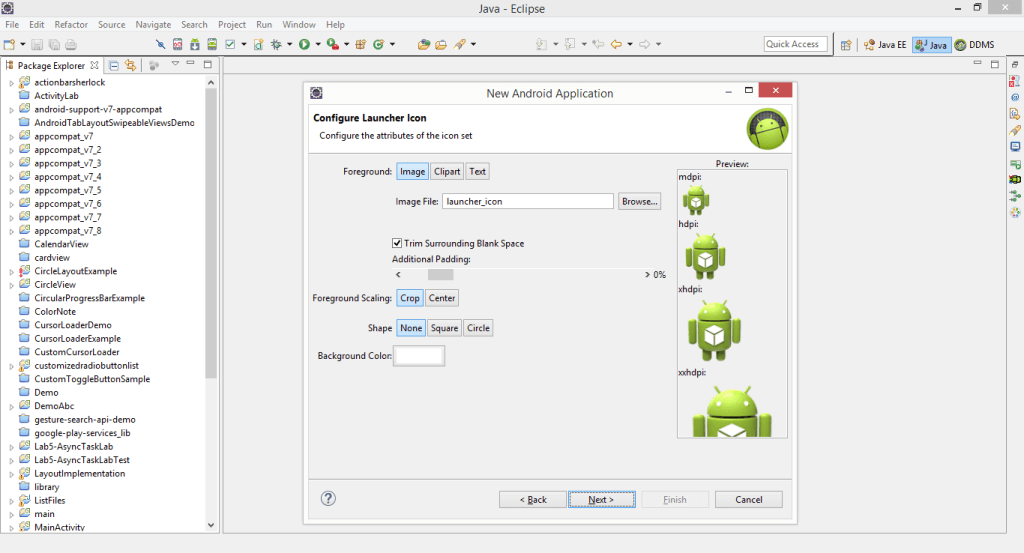
Task: Switch to the Java perspective button
Action: 931,45
